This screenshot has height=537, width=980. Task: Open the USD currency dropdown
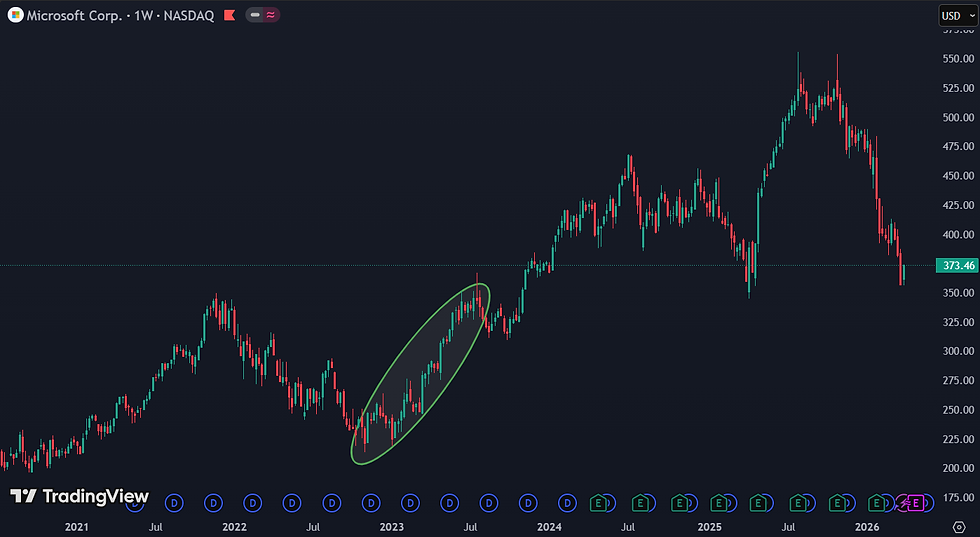[x=958, y=16]
